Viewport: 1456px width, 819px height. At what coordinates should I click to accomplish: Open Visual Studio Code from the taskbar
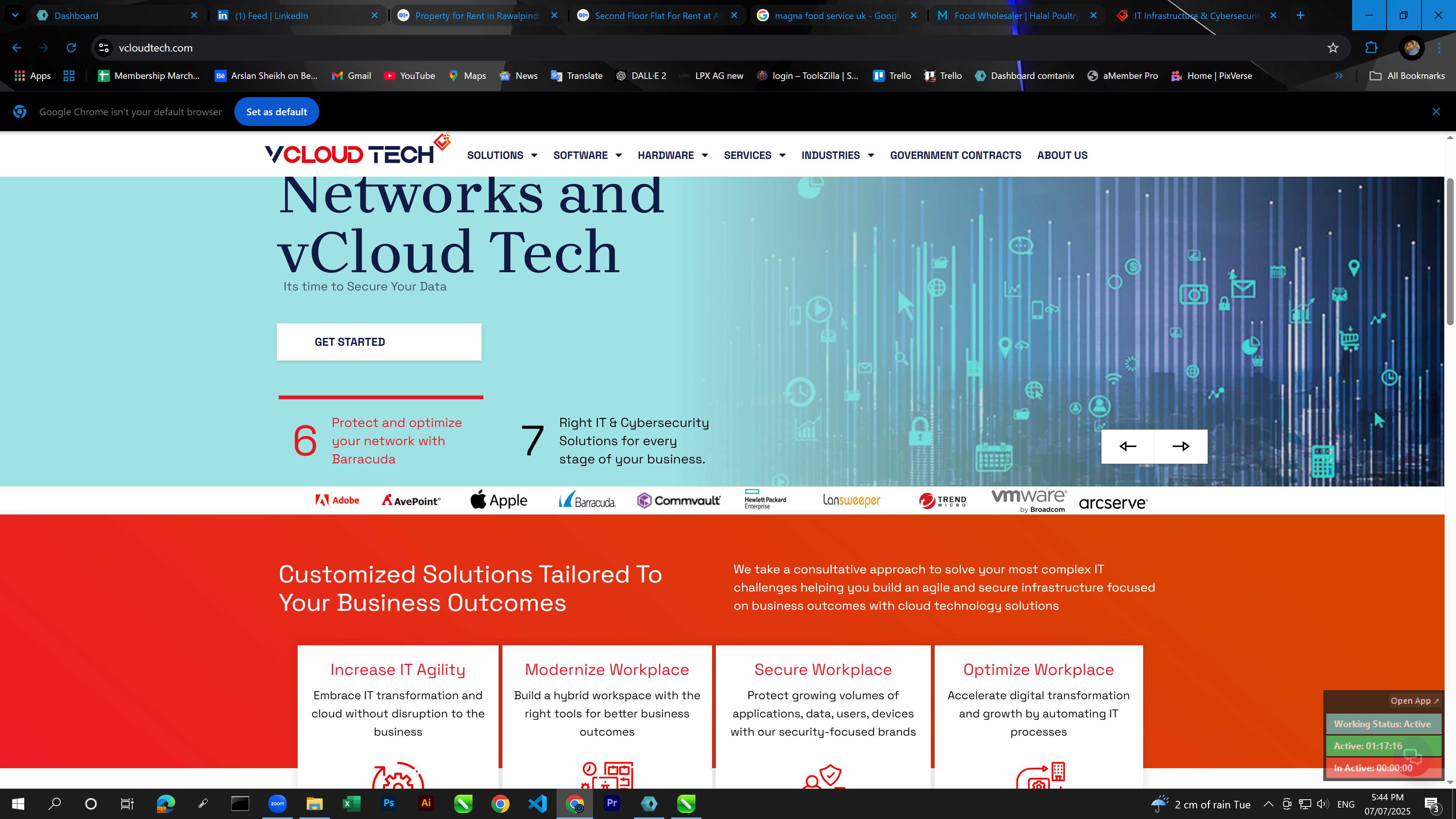[537, 804]
